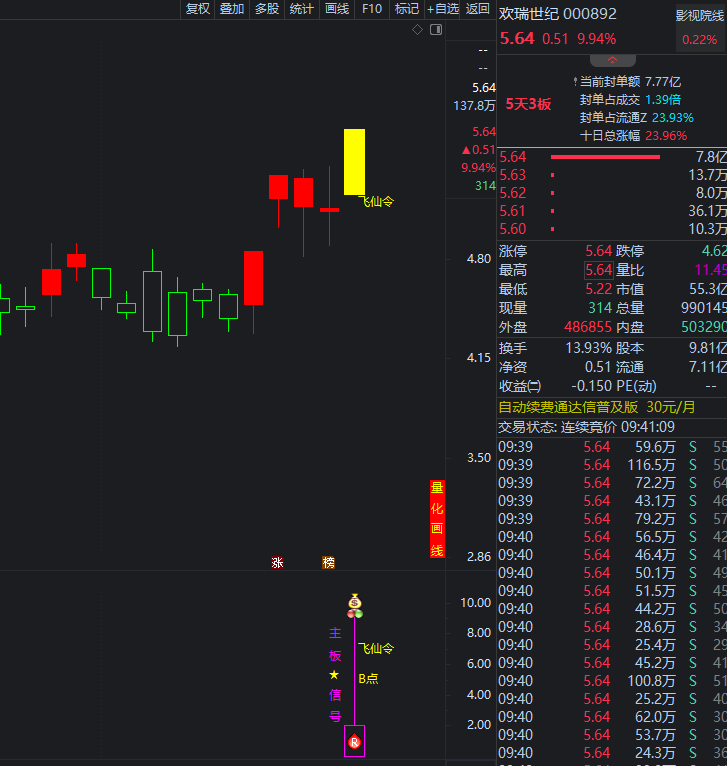Screen dimensions: 727x766
Task: Select the 5.62 bid price level row
Action: pos(612,193)
